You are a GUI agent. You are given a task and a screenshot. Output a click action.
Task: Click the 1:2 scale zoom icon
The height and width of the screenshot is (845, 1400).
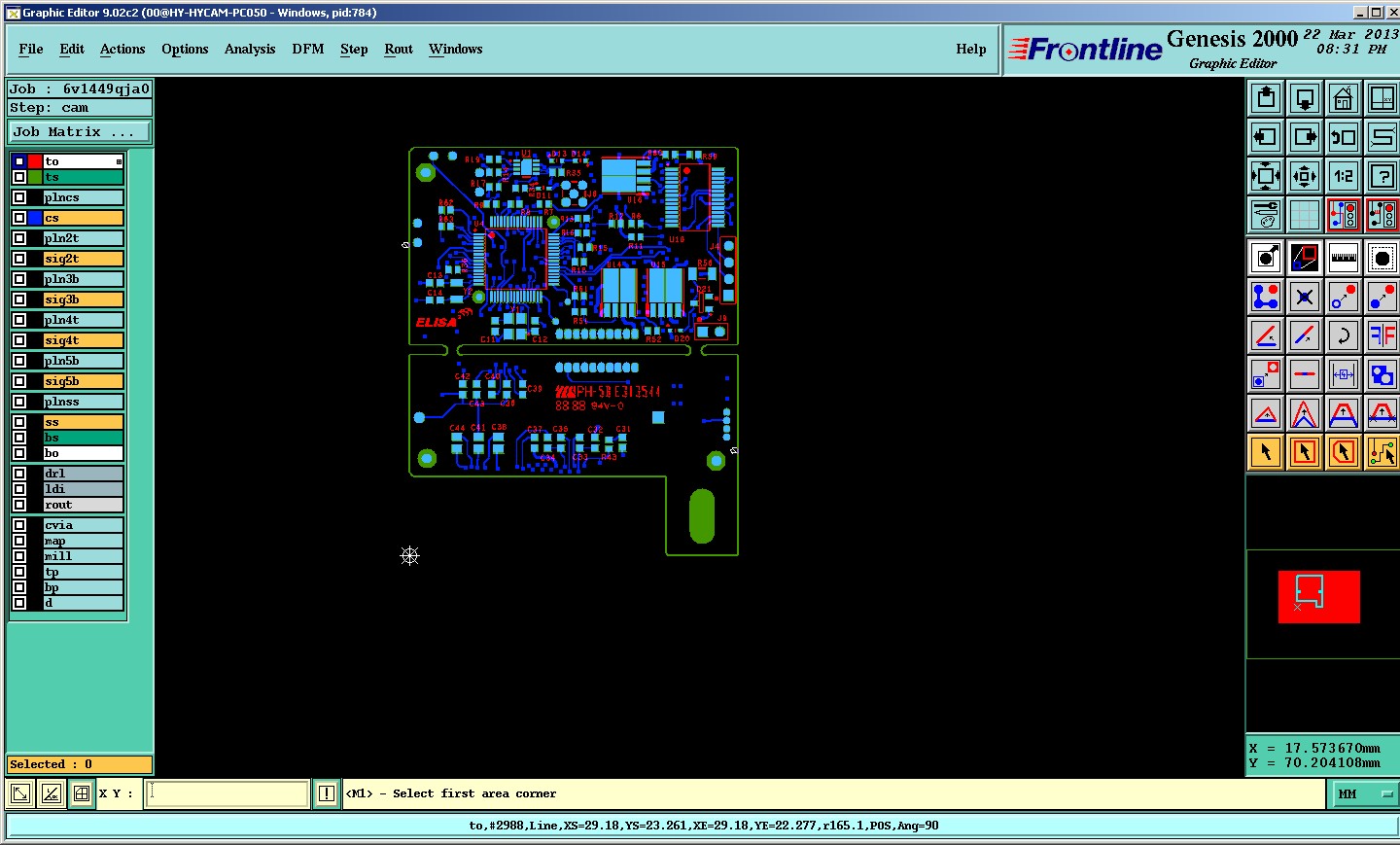pos(1344,176)
